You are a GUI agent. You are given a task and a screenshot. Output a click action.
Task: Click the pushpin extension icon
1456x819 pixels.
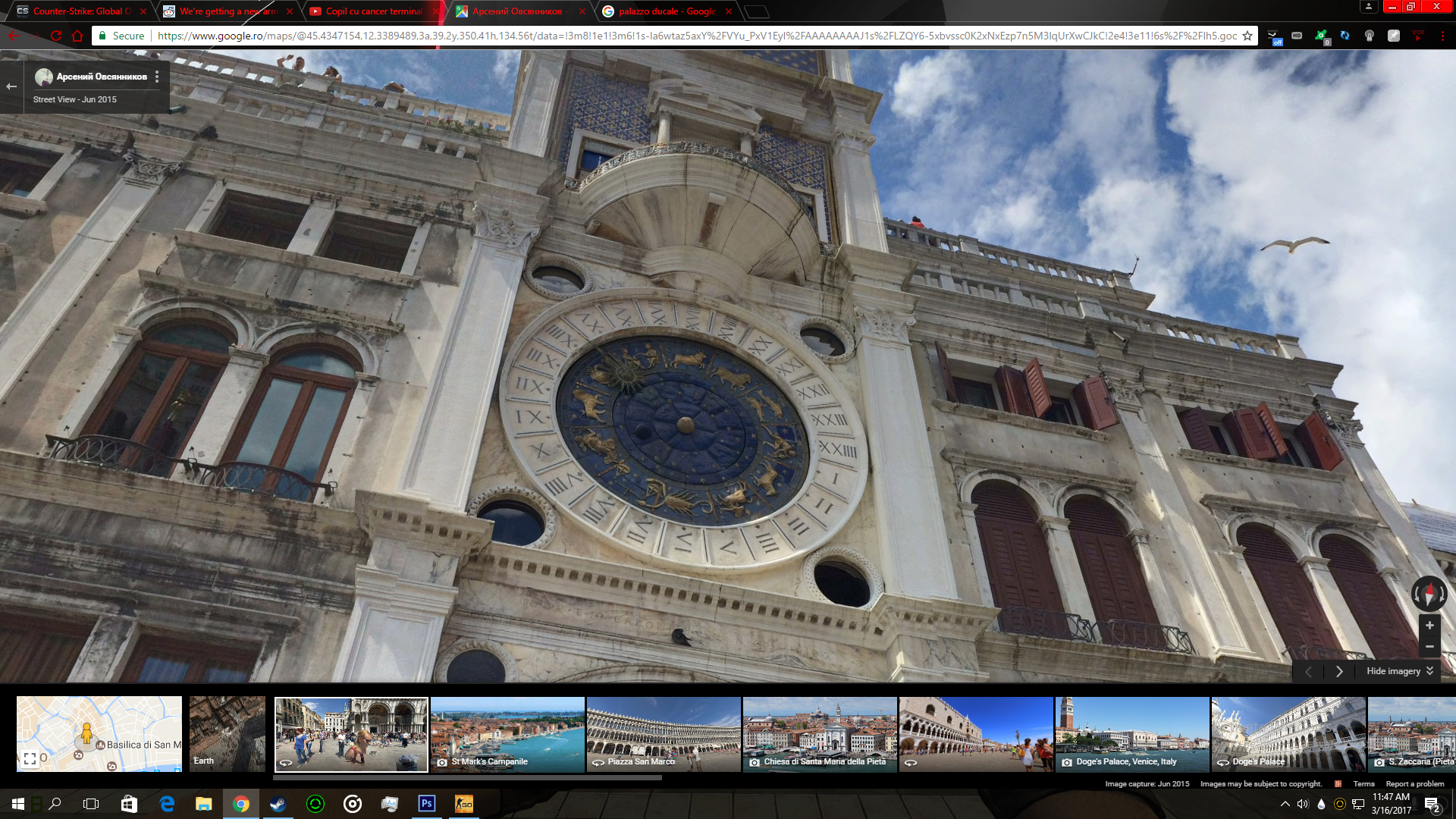pyautogui.click(x=1393, y=36)
